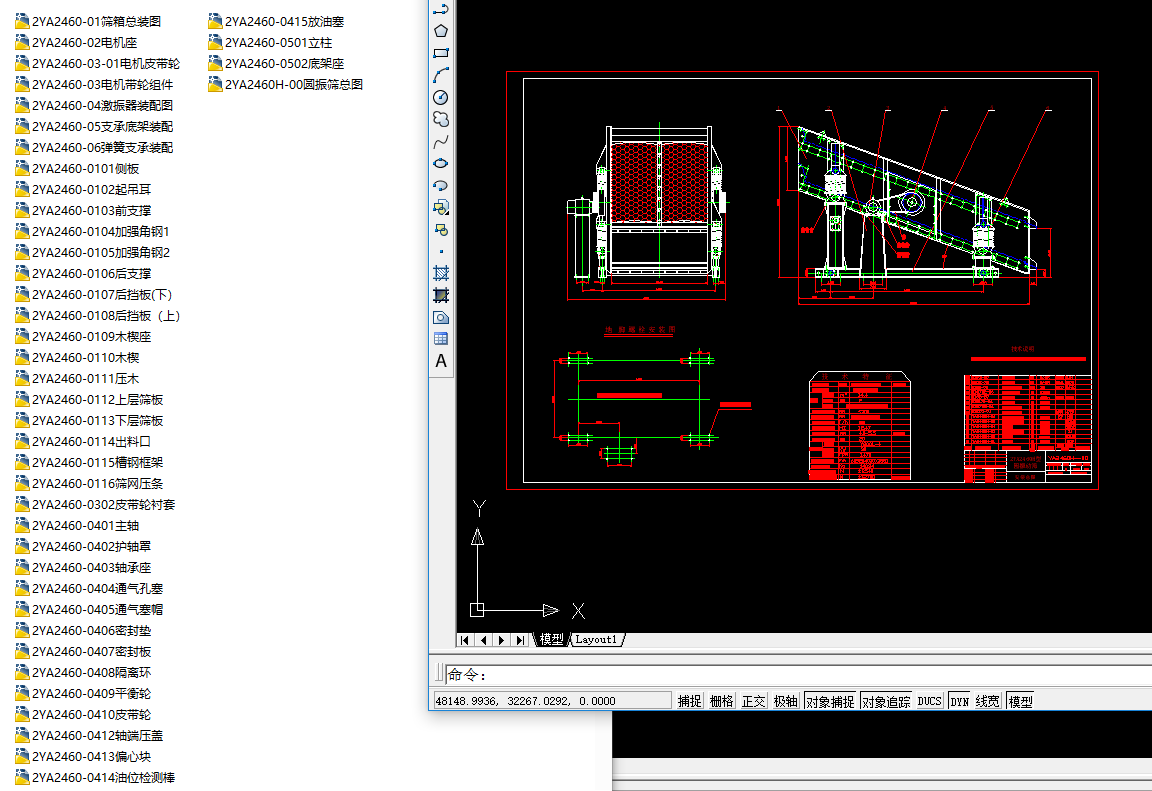Select the Multiline Text (A) tool
Image resolution: width=1152 pixels, height=791 pixels.
pos(441,361)
